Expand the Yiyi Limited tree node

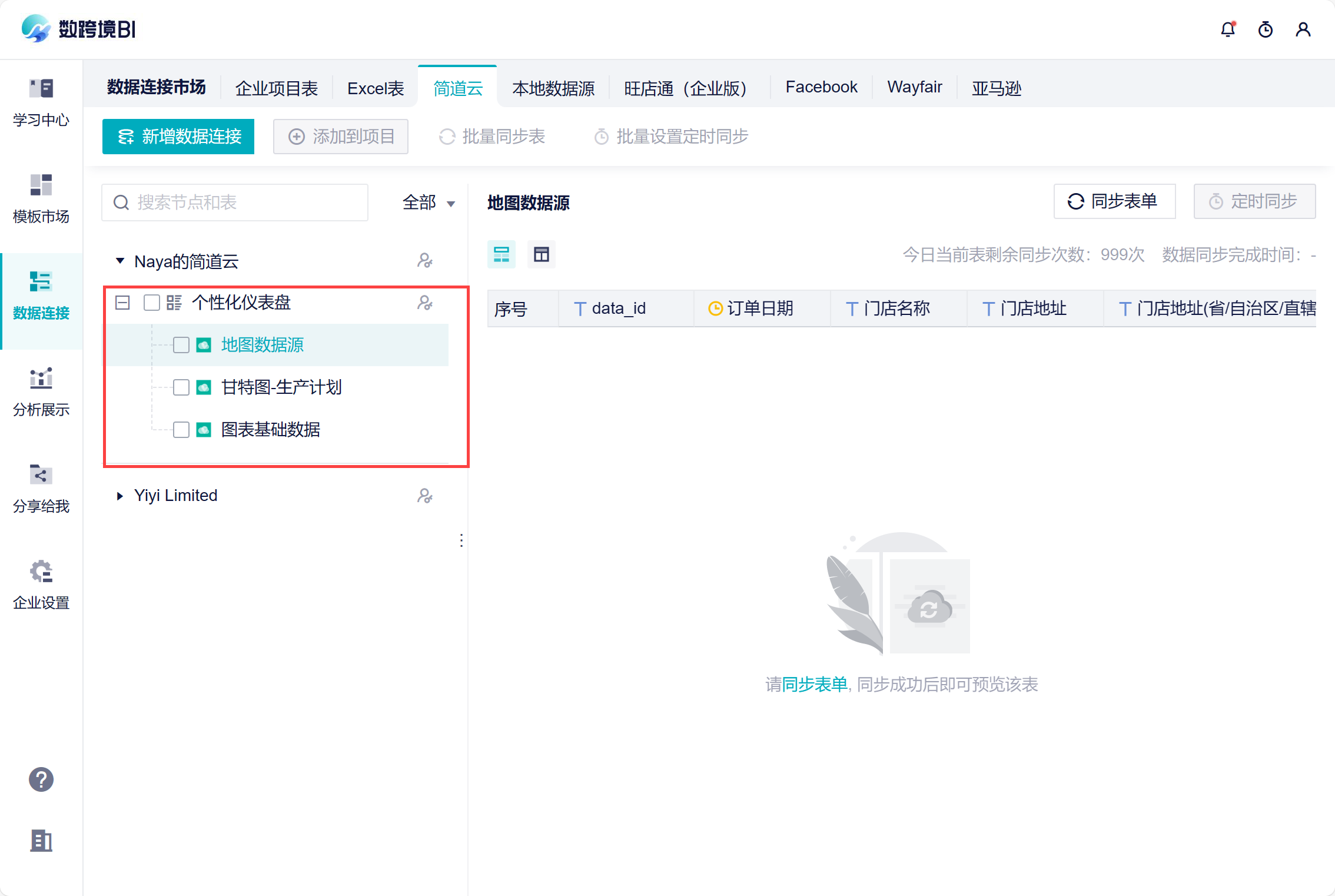click(119, 496)
